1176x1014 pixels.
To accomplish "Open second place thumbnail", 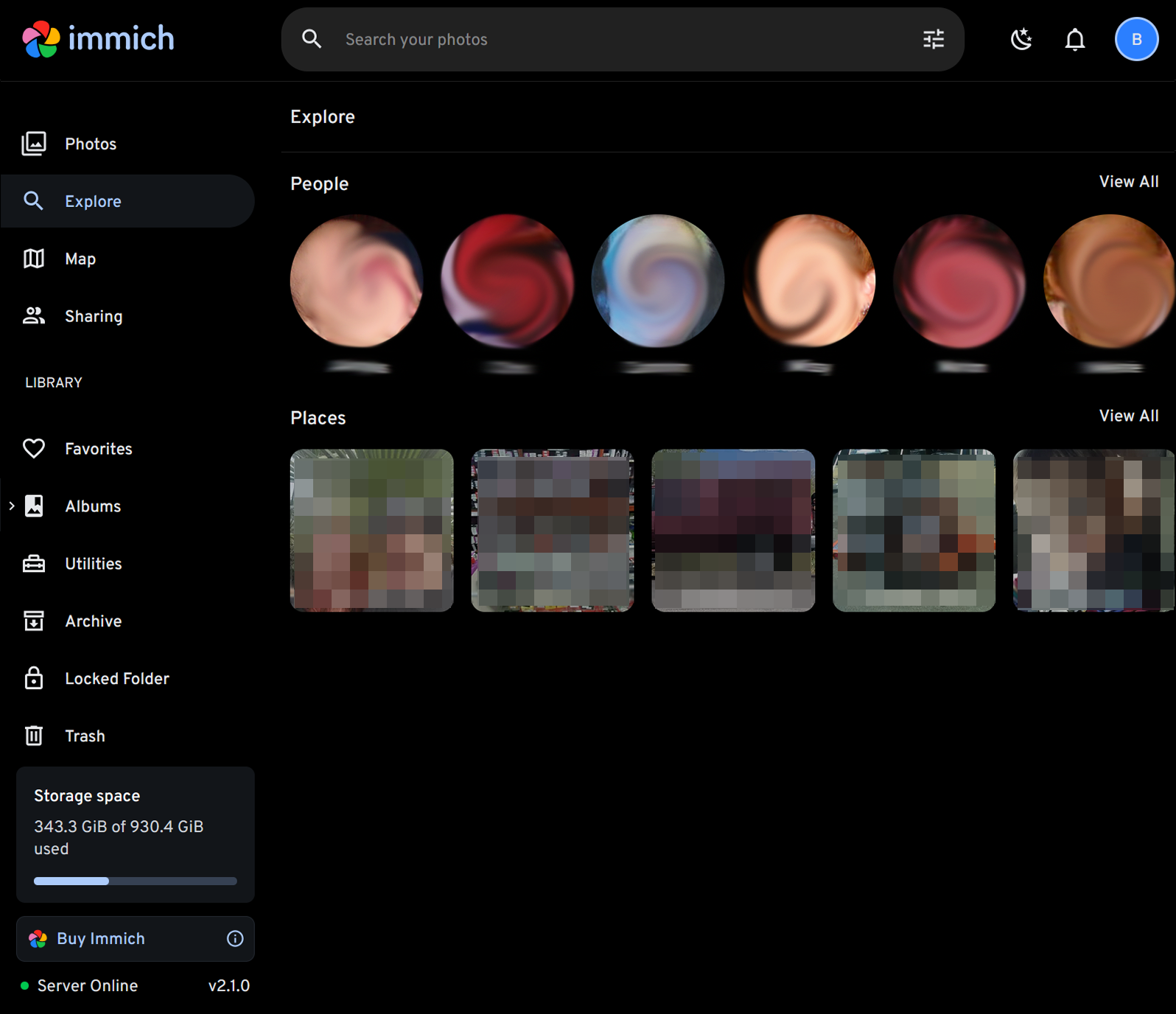I will pyautogui.click(x=553, y=531).
